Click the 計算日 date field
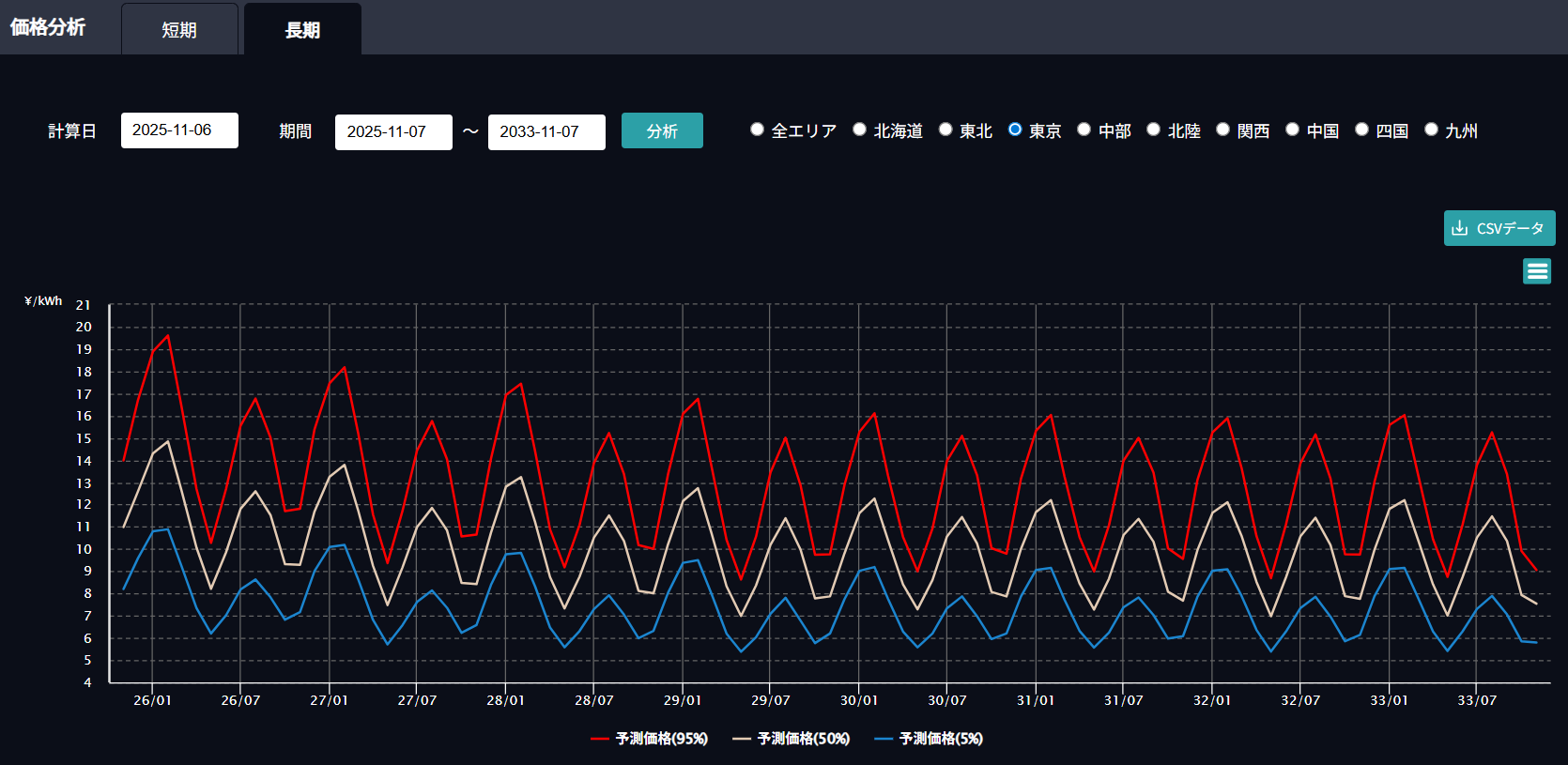Viewport: 1568px width, 765px height. click(179, 130)
